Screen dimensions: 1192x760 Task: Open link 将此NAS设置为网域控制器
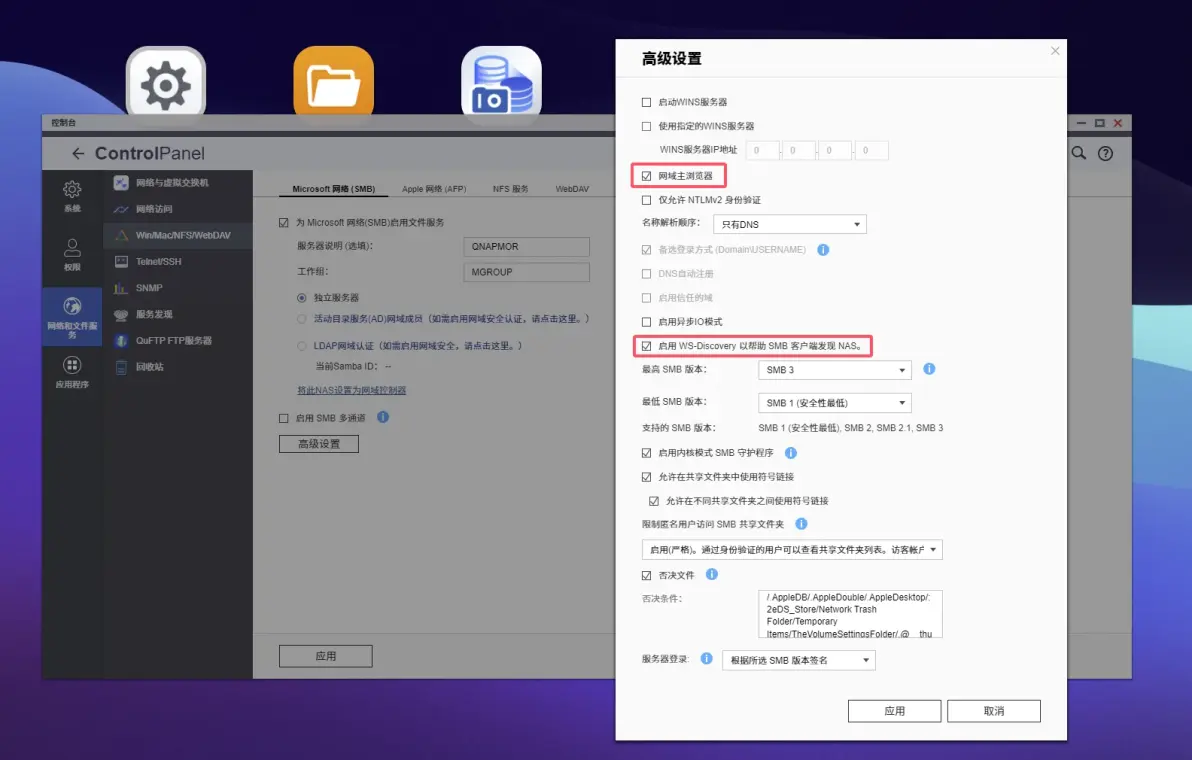[x=351, y=390]
